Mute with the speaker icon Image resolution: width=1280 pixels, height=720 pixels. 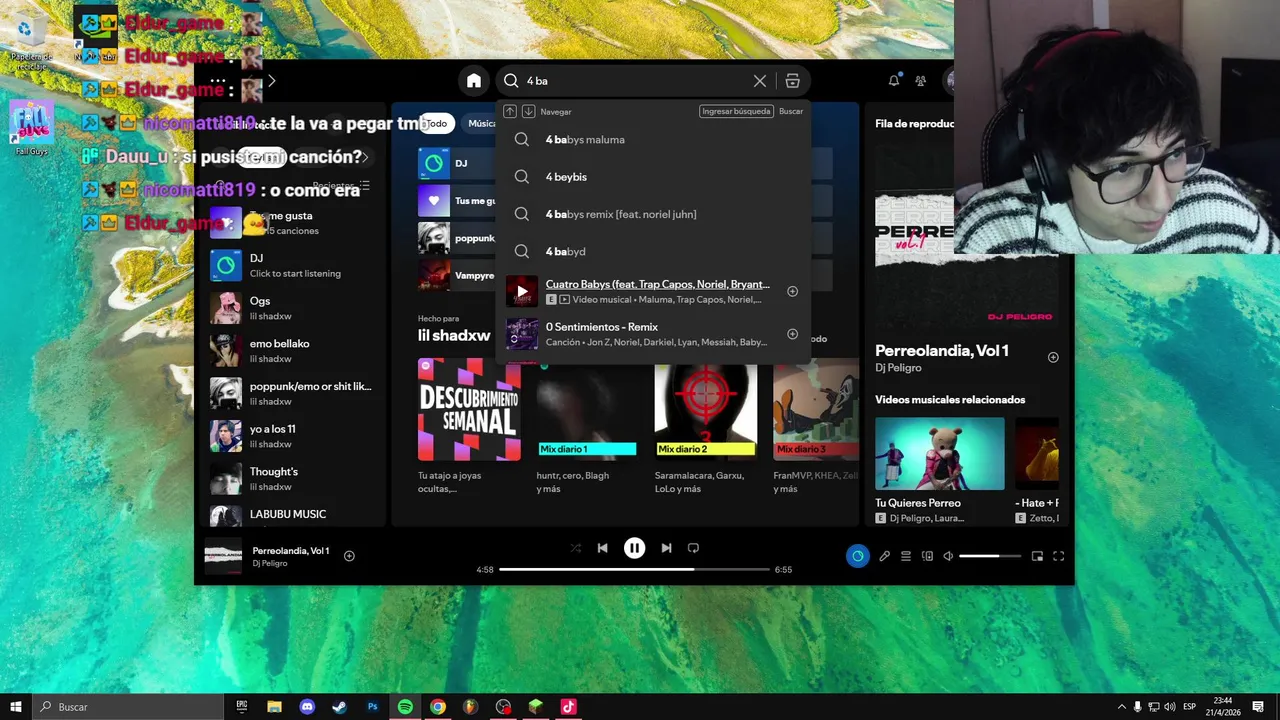coord(948,556)
